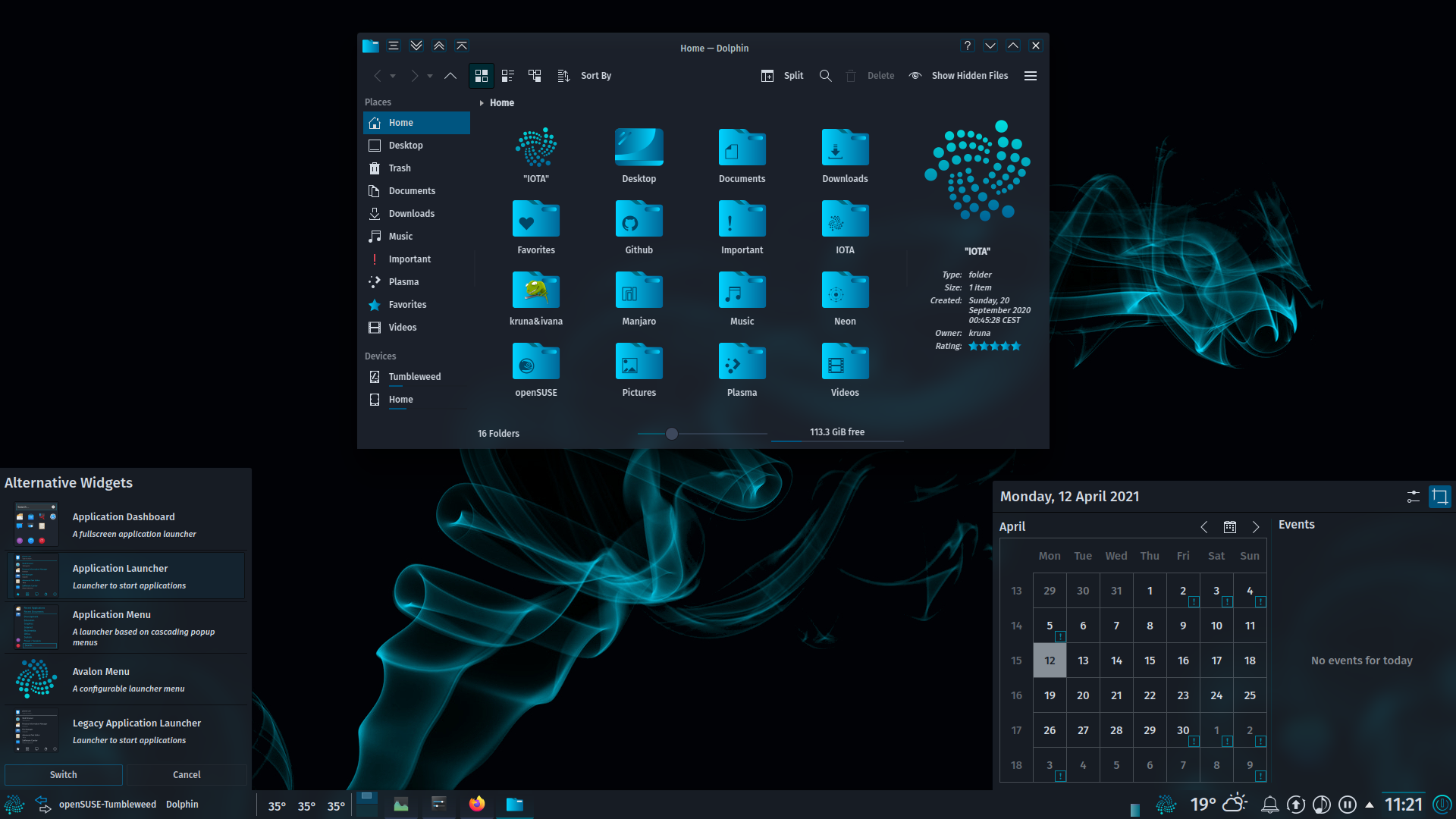Screen dimensions: 1456x819
Task: Open the openSUSE folder
Action: [x=536, y=362]
